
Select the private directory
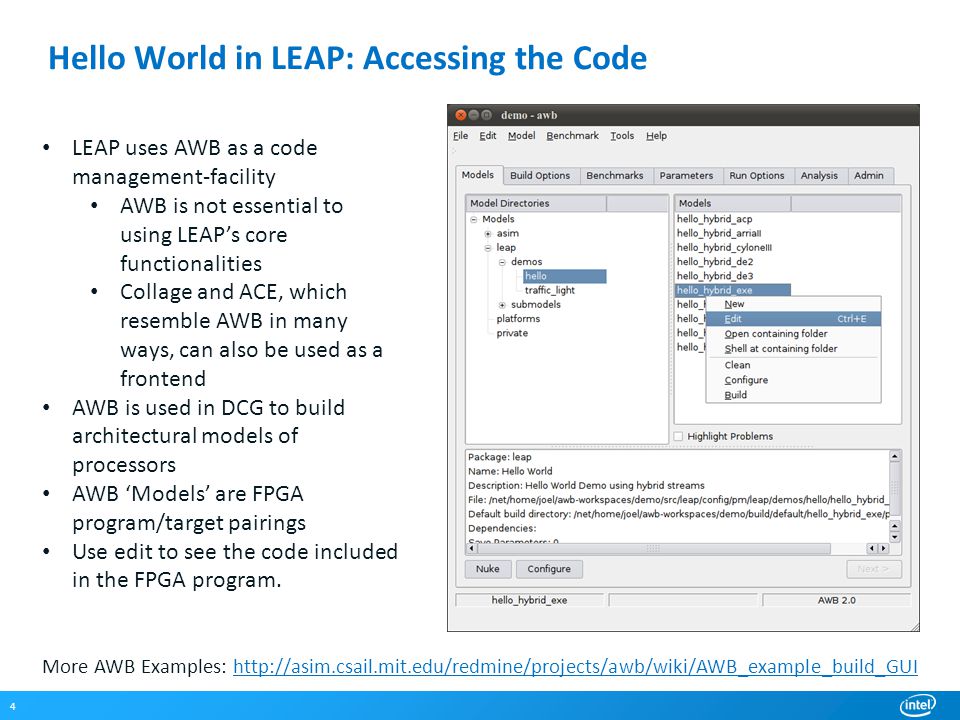coord(512,333)
